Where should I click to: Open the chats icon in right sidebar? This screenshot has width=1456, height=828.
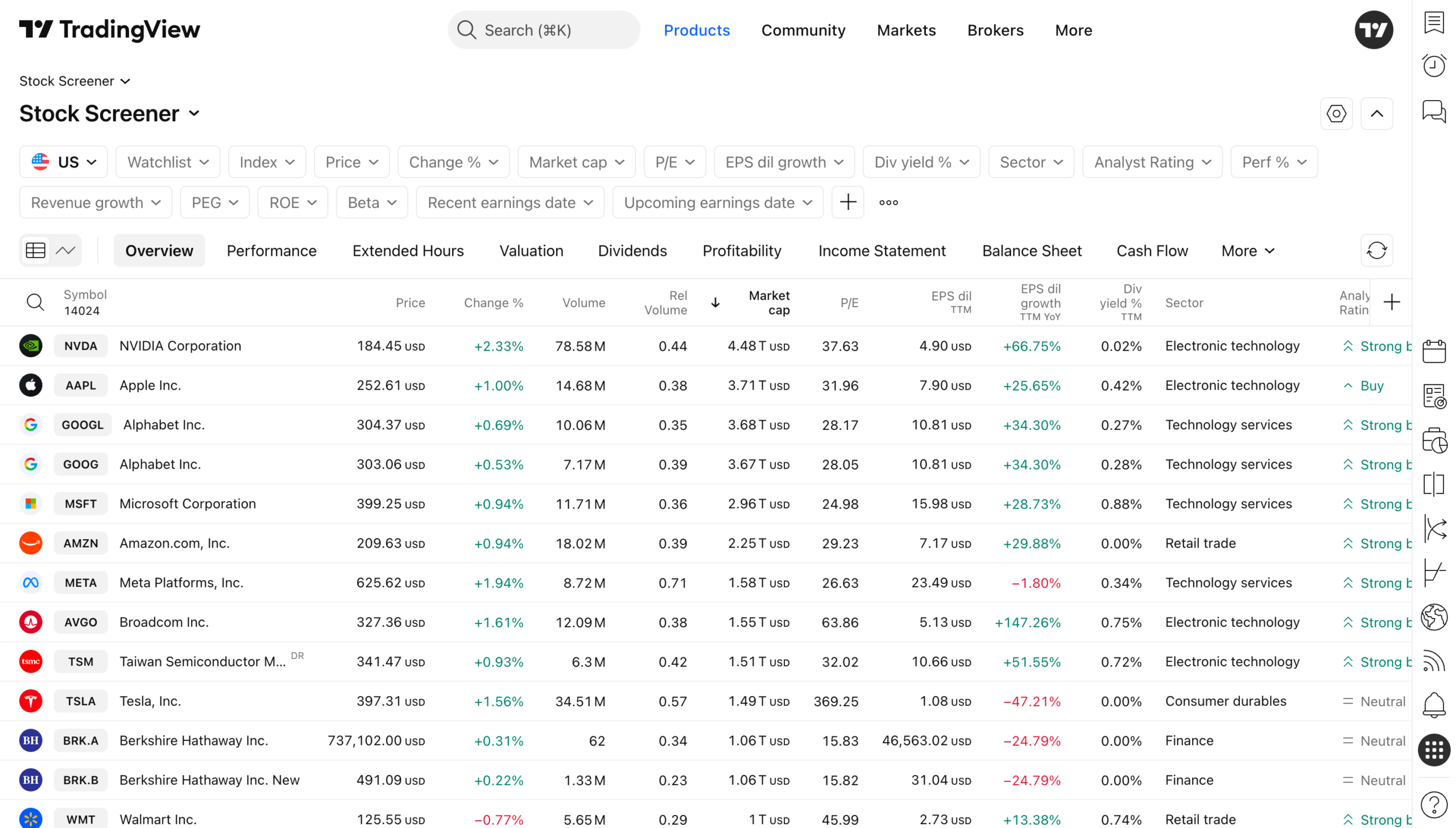point(1434,111)
